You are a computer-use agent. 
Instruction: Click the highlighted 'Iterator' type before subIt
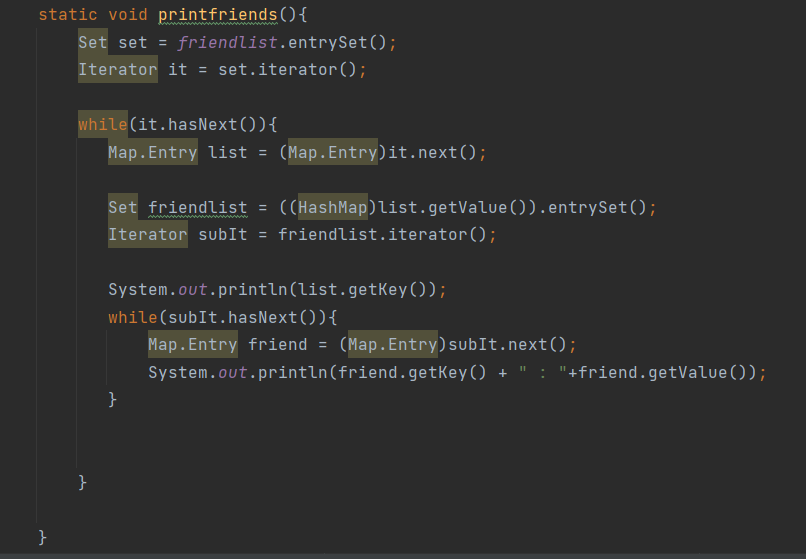tap(148, 235)
